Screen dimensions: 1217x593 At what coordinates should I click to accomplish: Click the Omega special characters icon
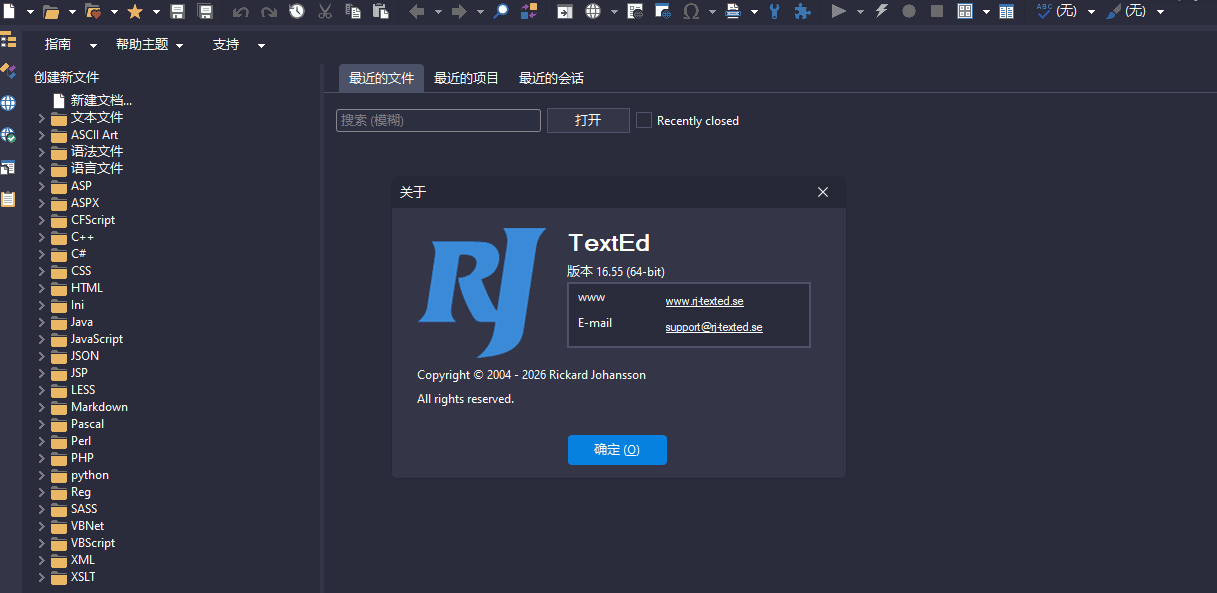tap(691, 11)
